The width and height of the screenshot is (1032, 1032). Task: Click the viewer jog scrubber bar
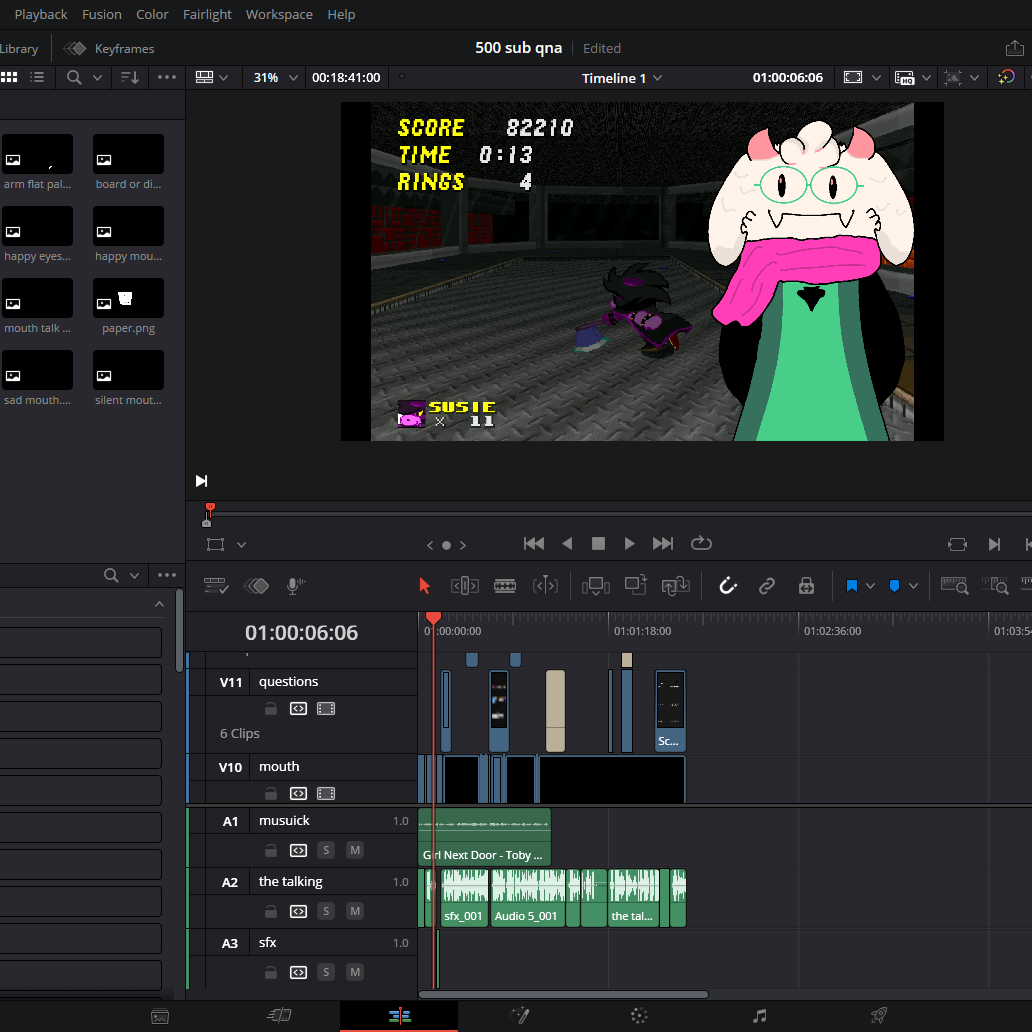point(619,513)
